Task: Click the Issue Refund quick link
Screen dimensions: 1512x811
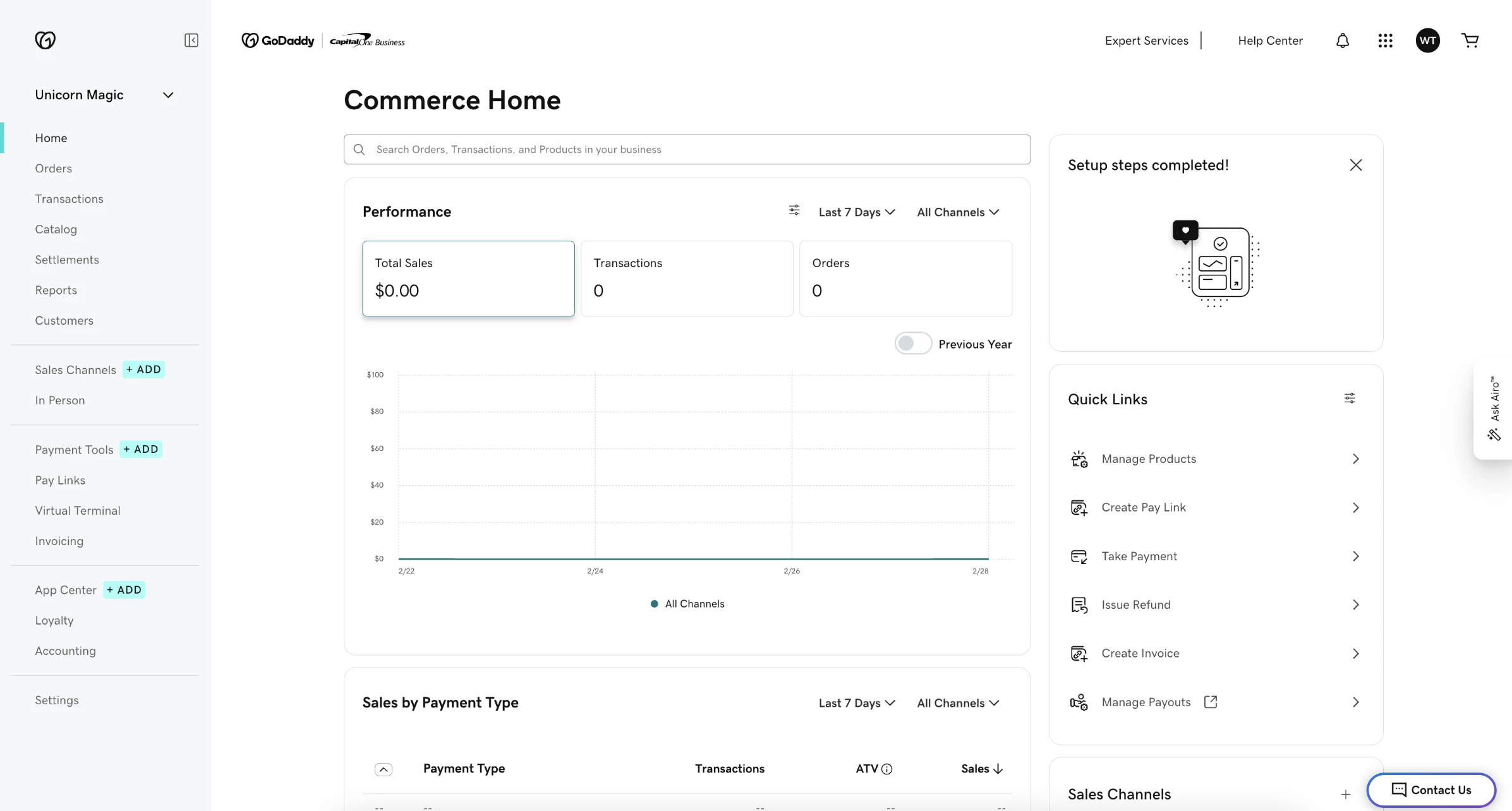Action: [x=1215, y=605]
